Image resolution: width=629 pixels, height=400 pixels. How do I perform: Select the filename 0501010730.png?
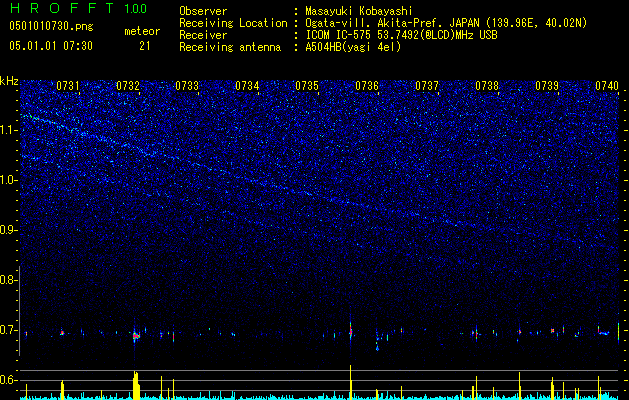[51, 27]
